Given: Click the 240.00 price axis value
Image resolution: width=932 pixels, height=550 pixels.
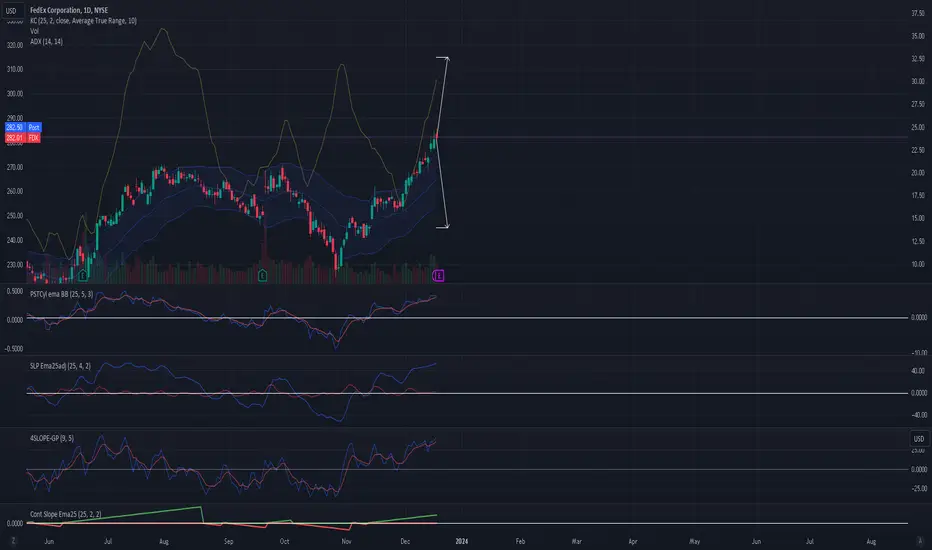Looking at the screenshot, I should (14, 240).
